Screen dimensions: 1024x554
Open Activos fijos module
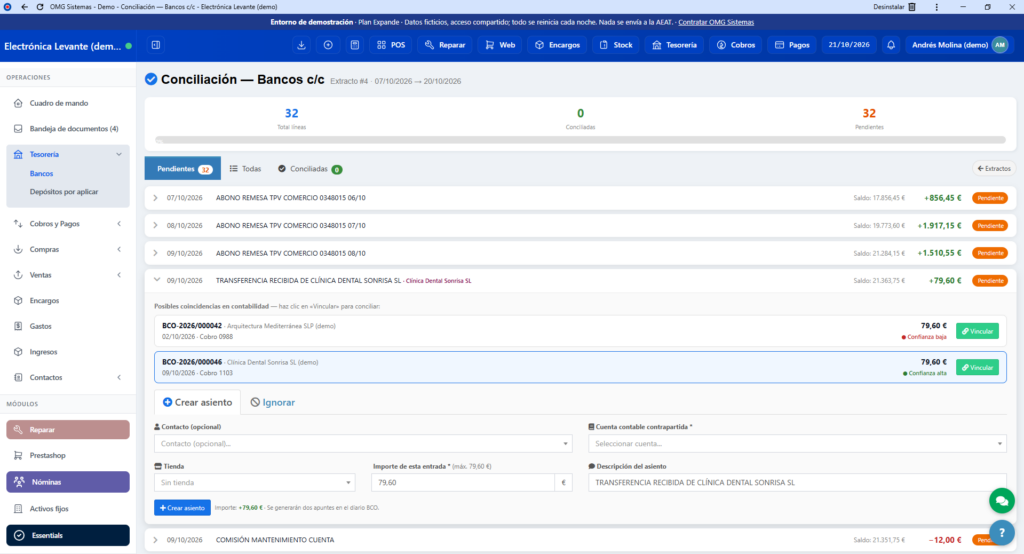(68, 509)
